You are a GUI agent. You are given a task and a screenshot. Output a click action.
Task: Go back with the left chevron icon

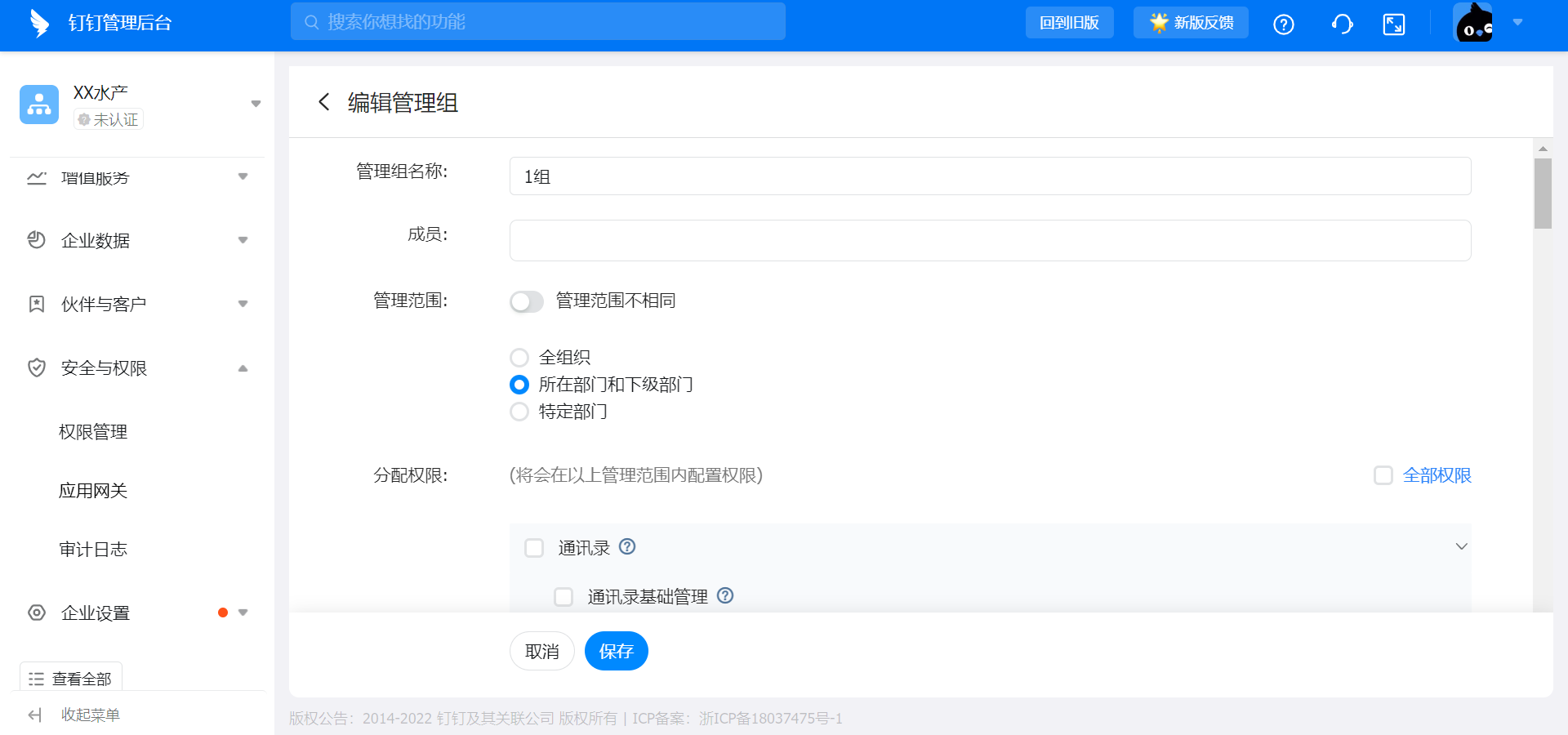click(324, 102)
